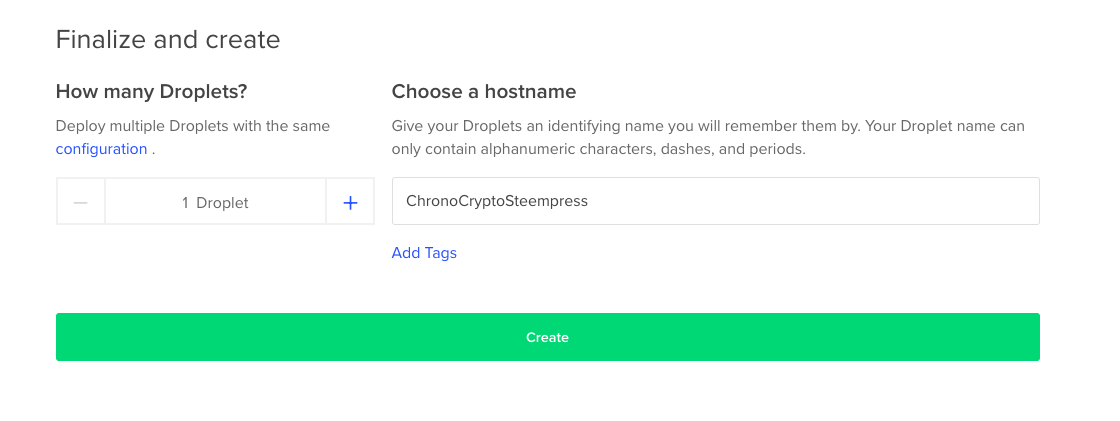The image size is (1120, 421).
Task: Click the hostname text input field
Action: coord(715,201)
